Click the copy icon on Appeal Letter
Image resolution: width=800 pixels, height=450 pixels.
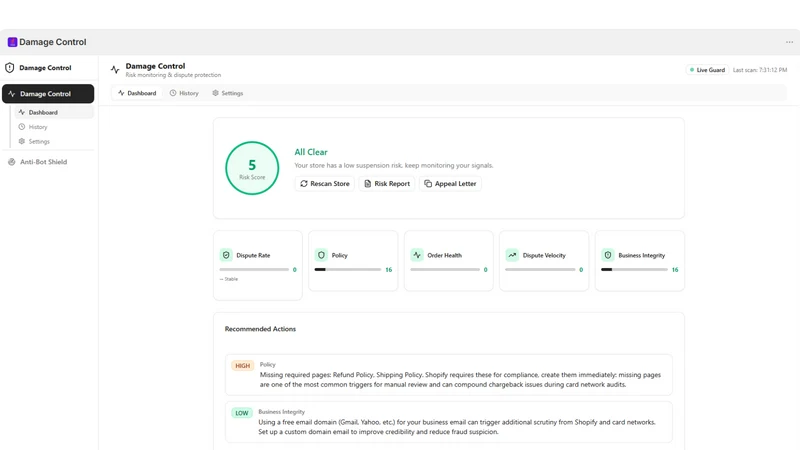tap(428, 184)
